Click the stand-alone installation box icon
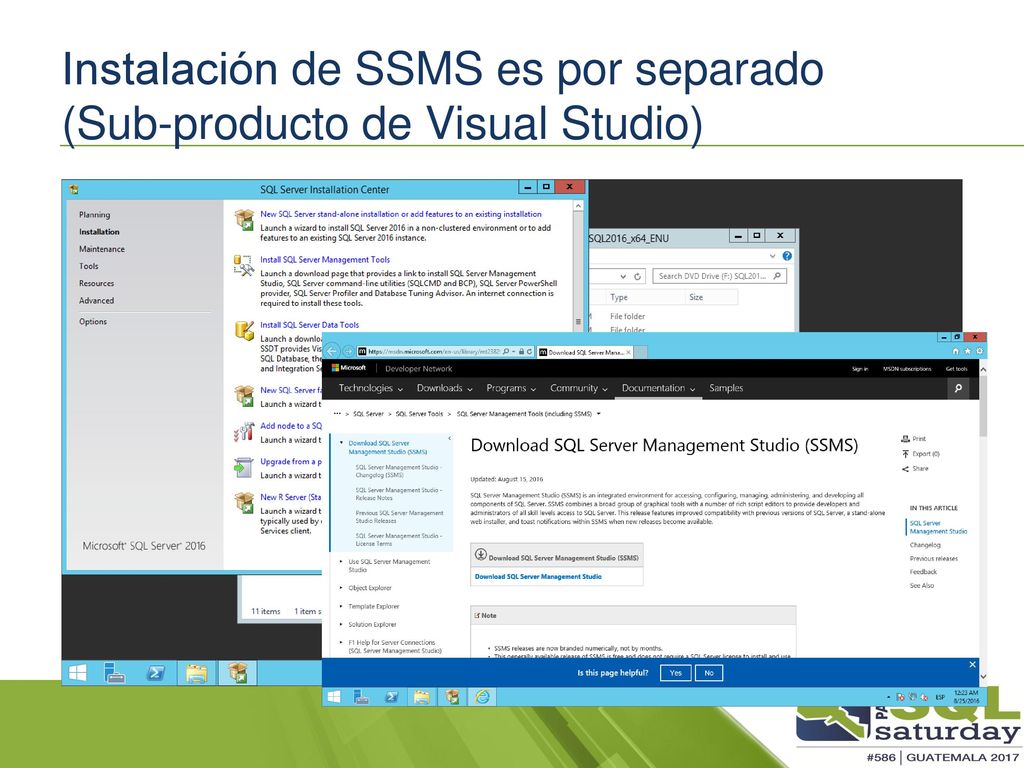1024x768 pixels. tap(244, 219)
